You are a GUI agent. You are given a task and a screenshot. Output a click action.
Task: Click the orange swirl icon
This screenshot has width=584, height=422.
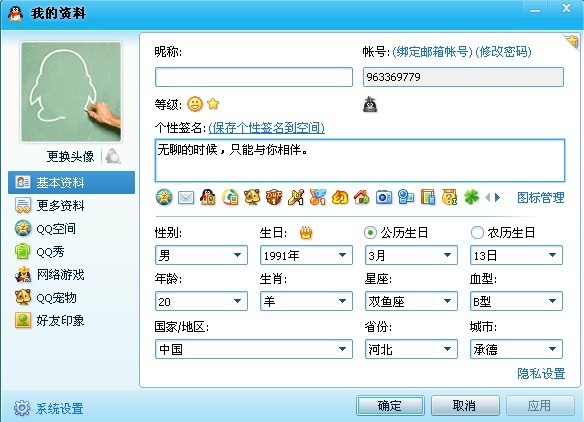tap(340, 197)
